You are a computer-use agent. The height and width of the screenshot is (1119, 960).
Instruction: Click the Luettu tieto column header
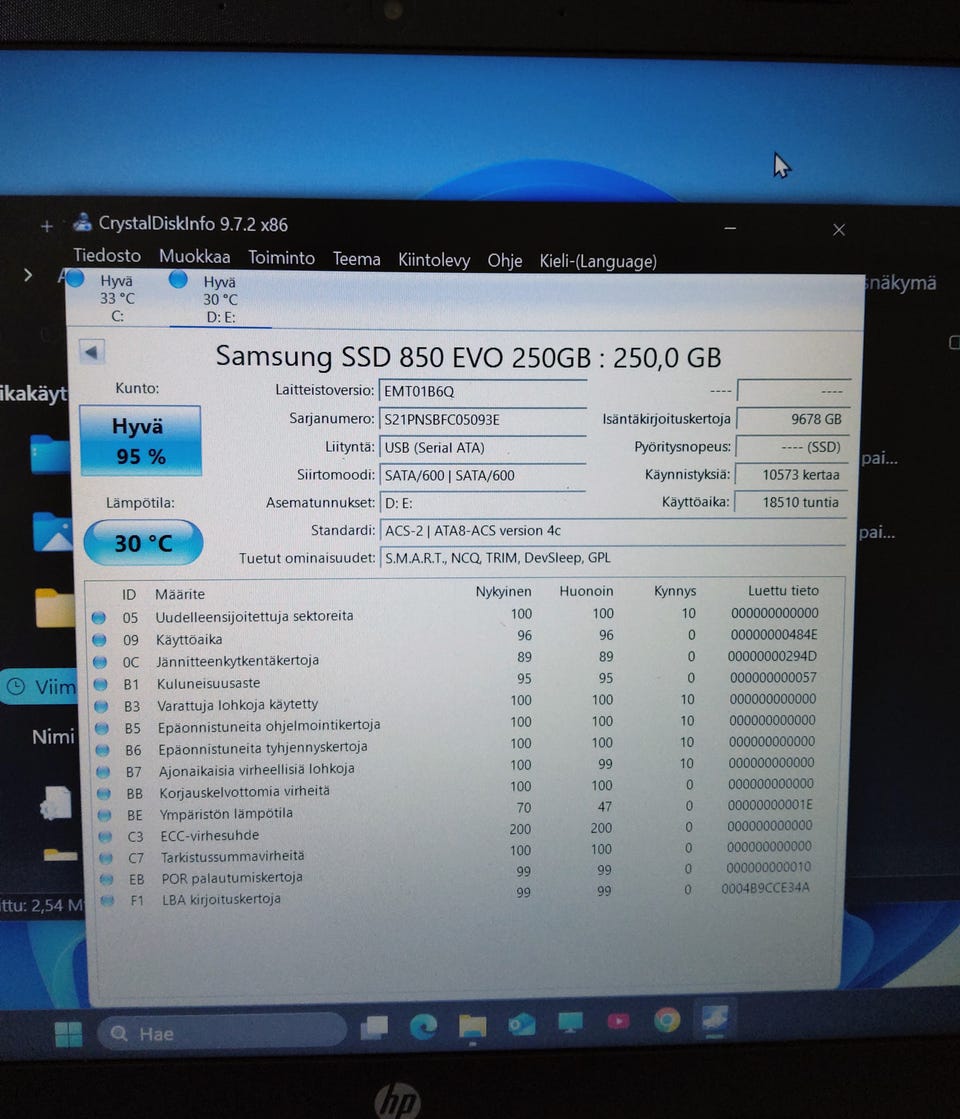(783, 590)
